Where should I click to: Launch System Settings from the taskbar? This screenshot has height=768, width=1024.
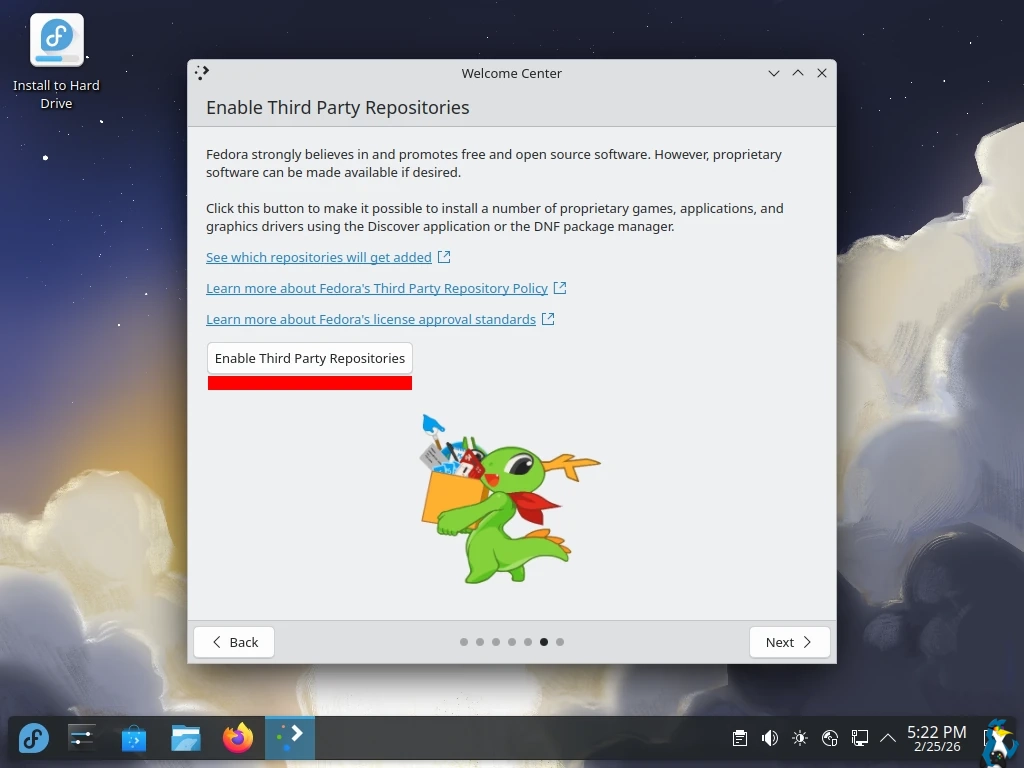tap(82, 739)
